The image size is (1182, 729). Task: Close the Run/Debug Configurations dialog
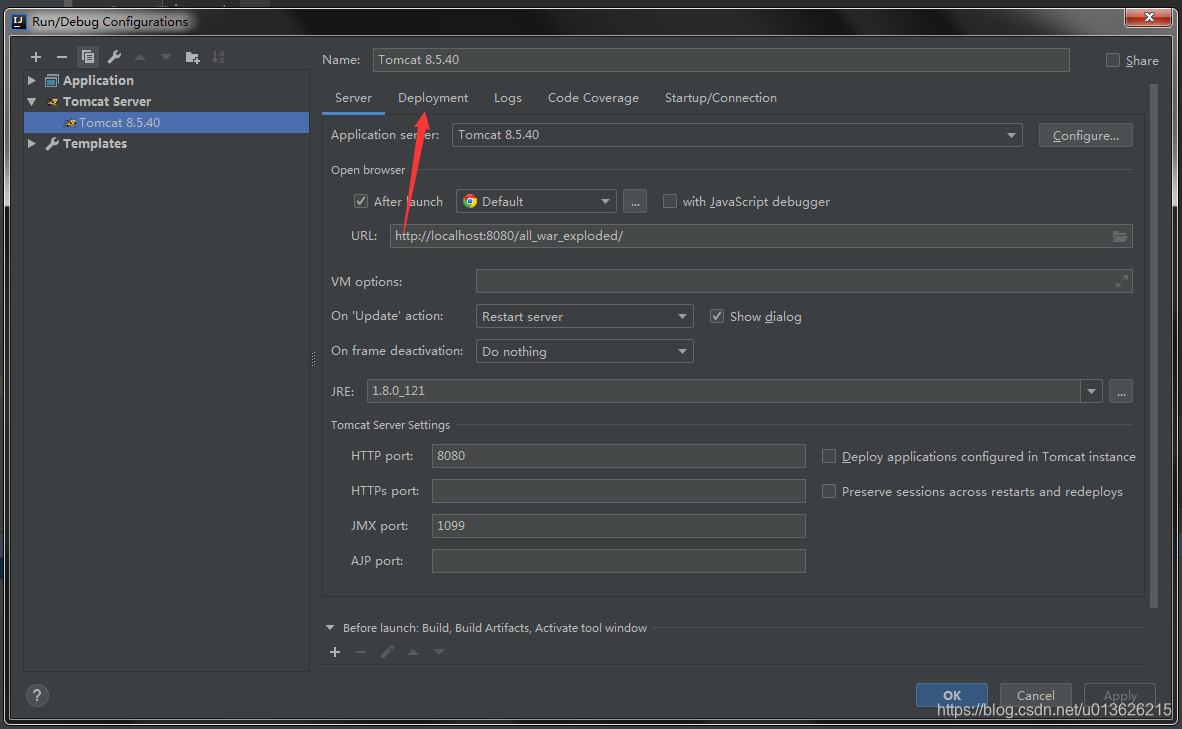tap(1148, 17)
